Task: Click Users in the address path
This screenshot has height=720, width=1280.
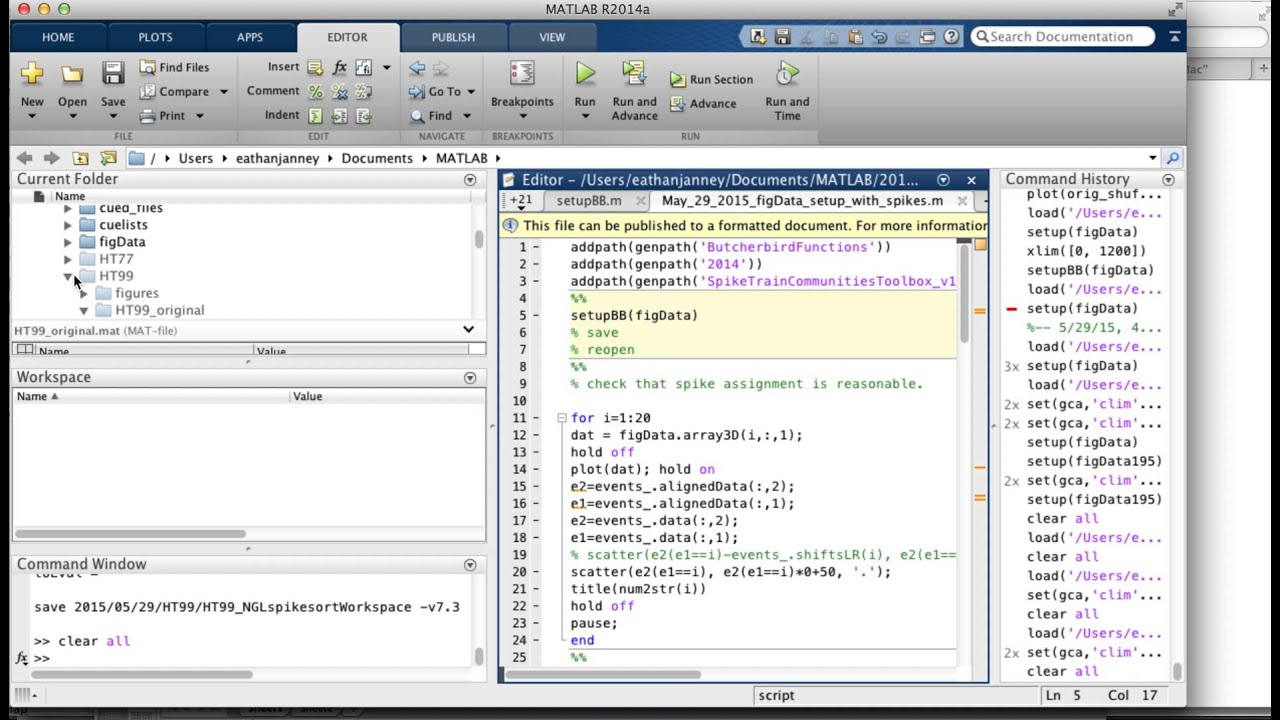Action: coord(196,158)
